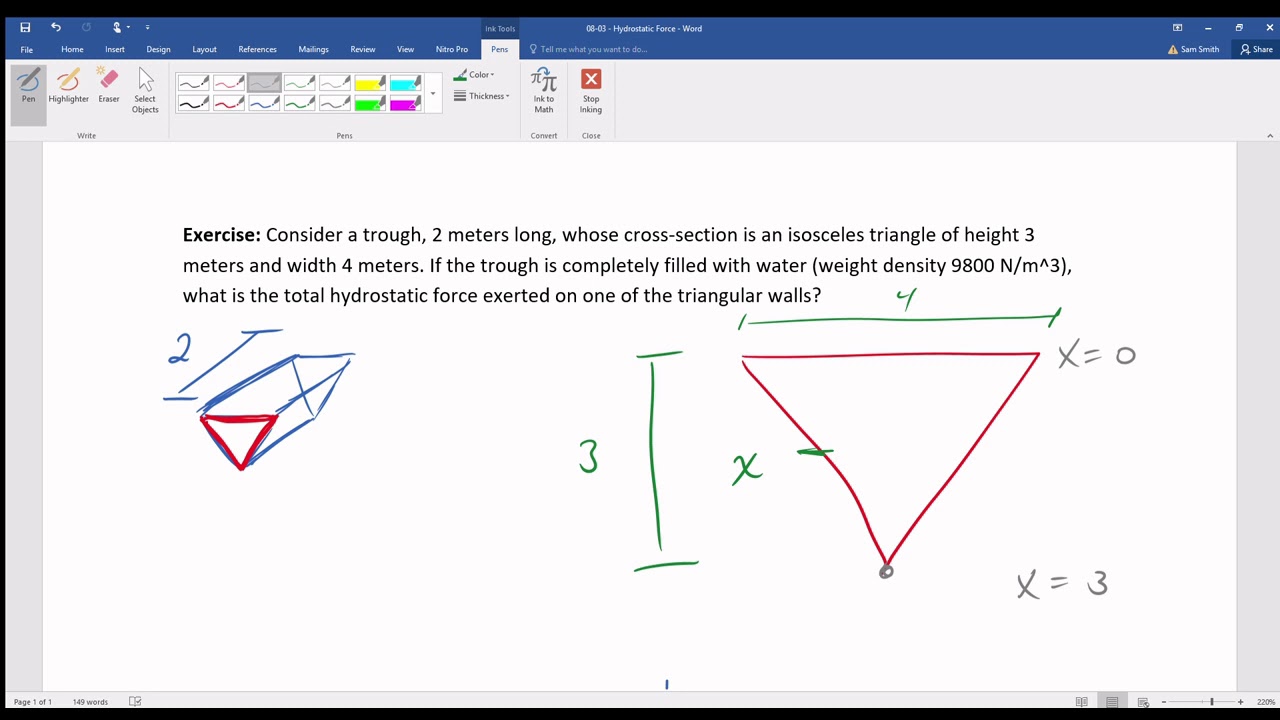Image resolution: width=1280 pixels, height=720 pixels.
Task: Open the Mailings tab
Action: (x=313, y=49)
